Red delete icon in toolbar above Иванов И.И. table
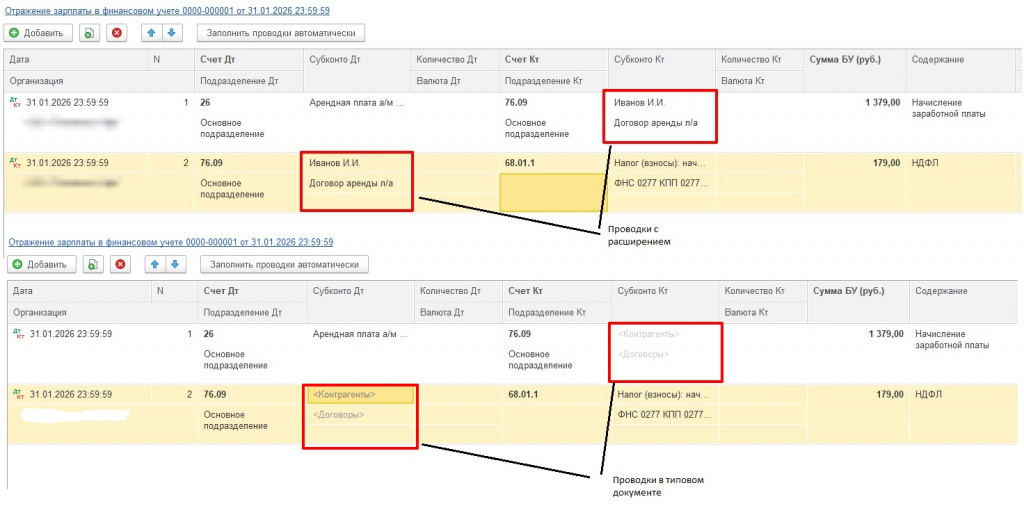Viewport: 1024px width, 506px height. pos(116,33)
